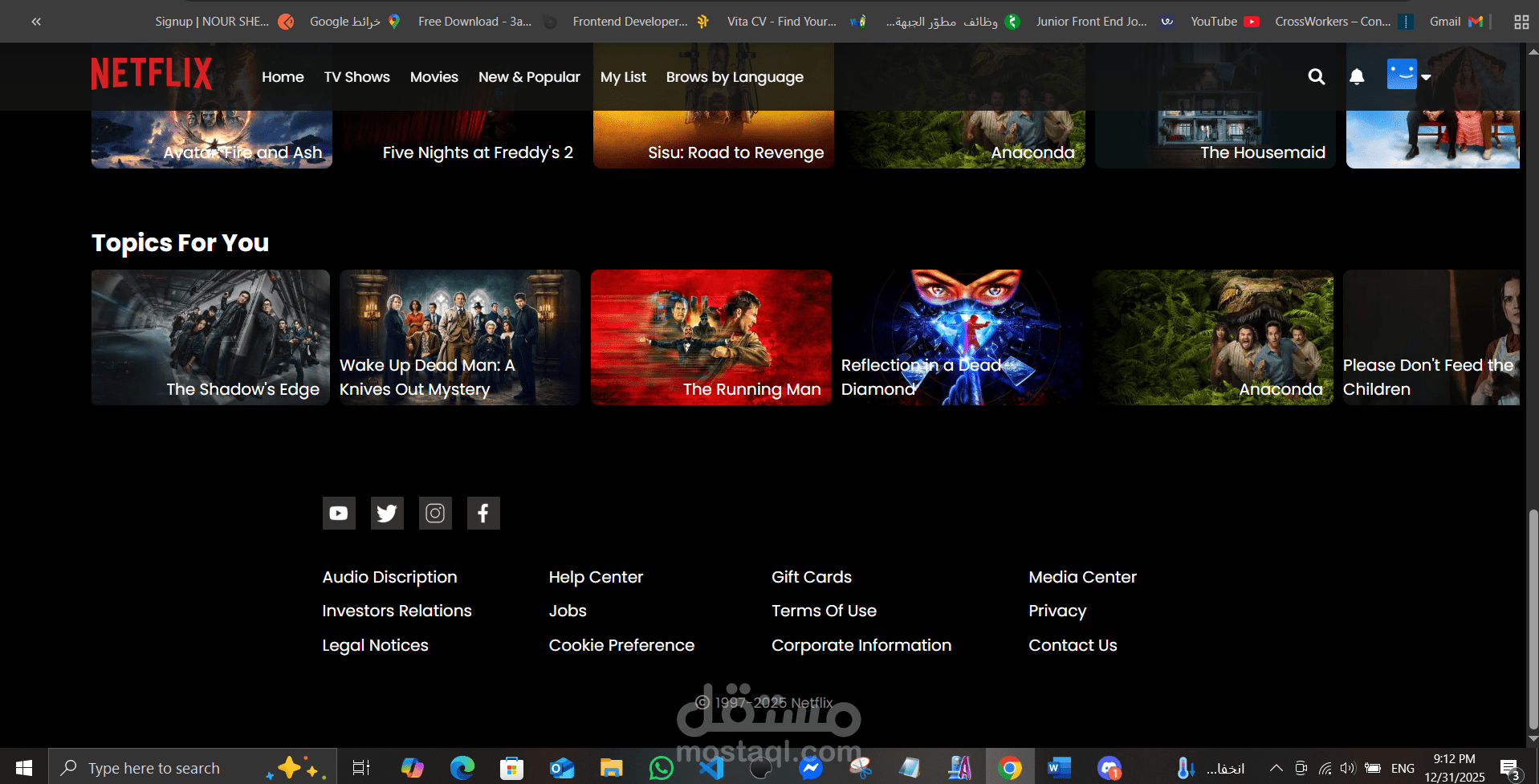Open The Housemaid thumbnail
The image size is (1539, 784).
coord(1215,140)
